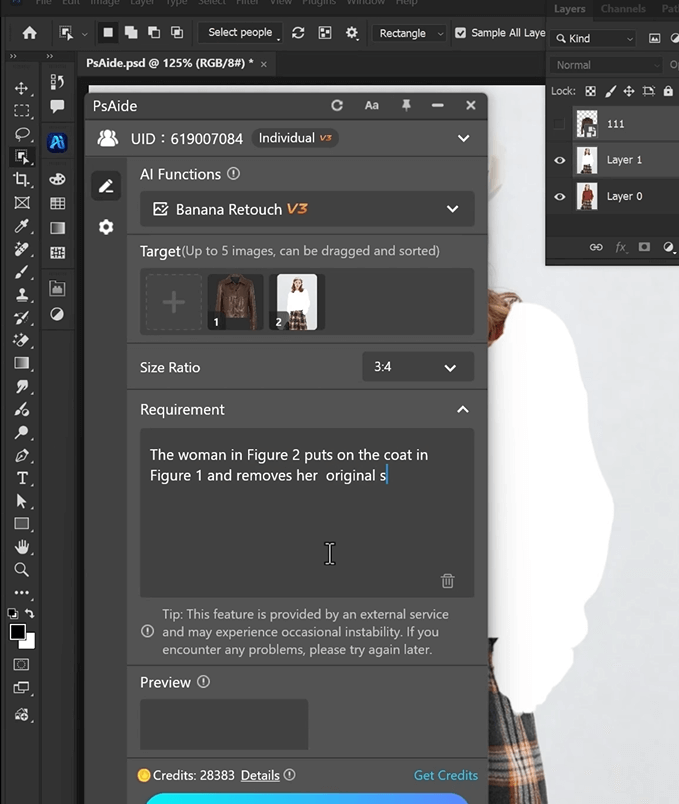Select the Crop tool

point(21,179)
